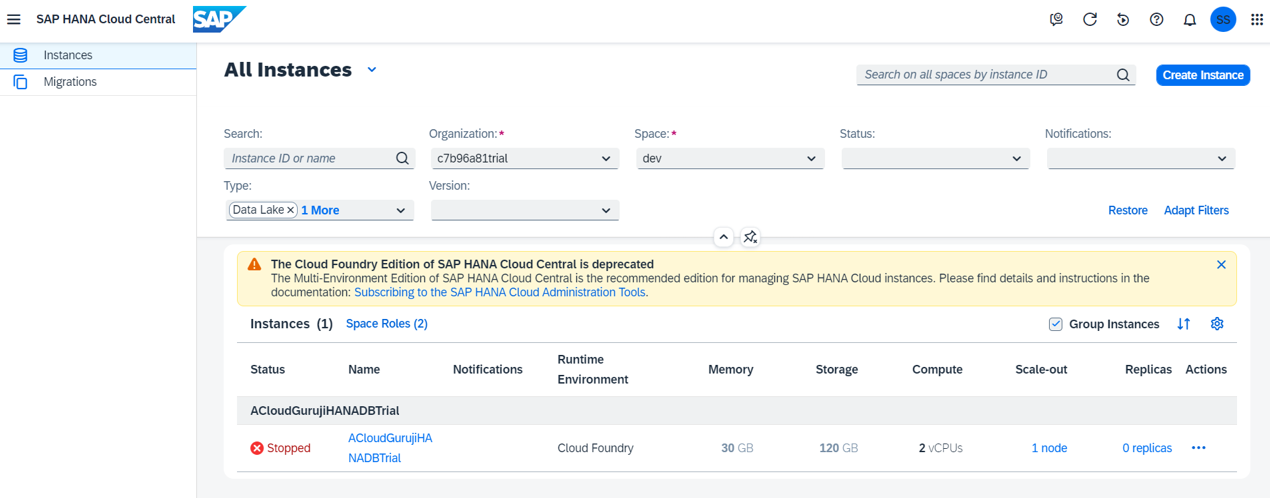The image size is (1270, 498).
Task: Remove the Data Lake type filter token
Action: pyautogui.click(x=291, y=210)
